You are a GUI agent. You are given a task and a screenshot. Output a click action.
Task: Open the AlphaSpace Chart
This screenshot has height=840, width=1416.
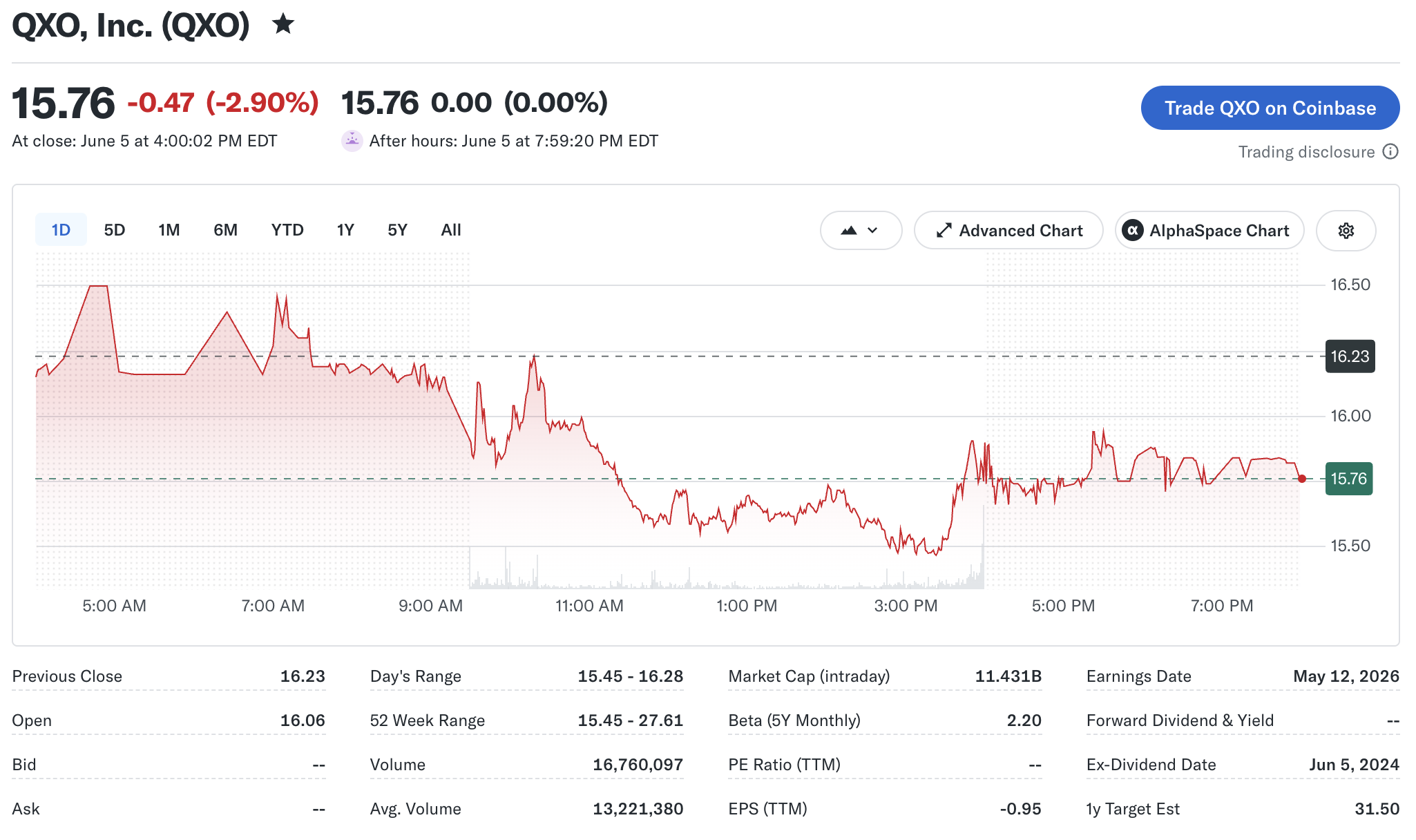tap(1209, 231)
